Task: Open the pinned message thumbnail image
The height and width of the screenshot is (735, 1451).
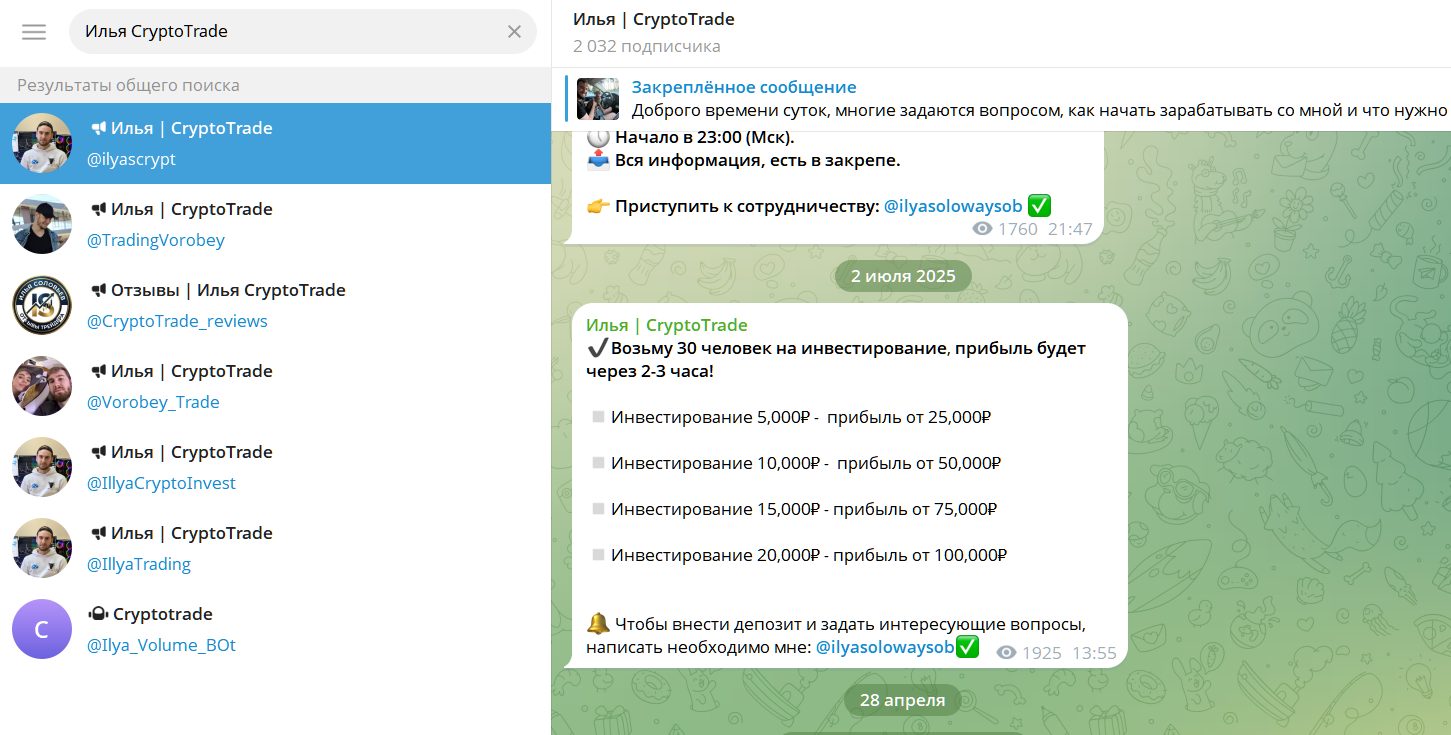Action: pos(598,98)
